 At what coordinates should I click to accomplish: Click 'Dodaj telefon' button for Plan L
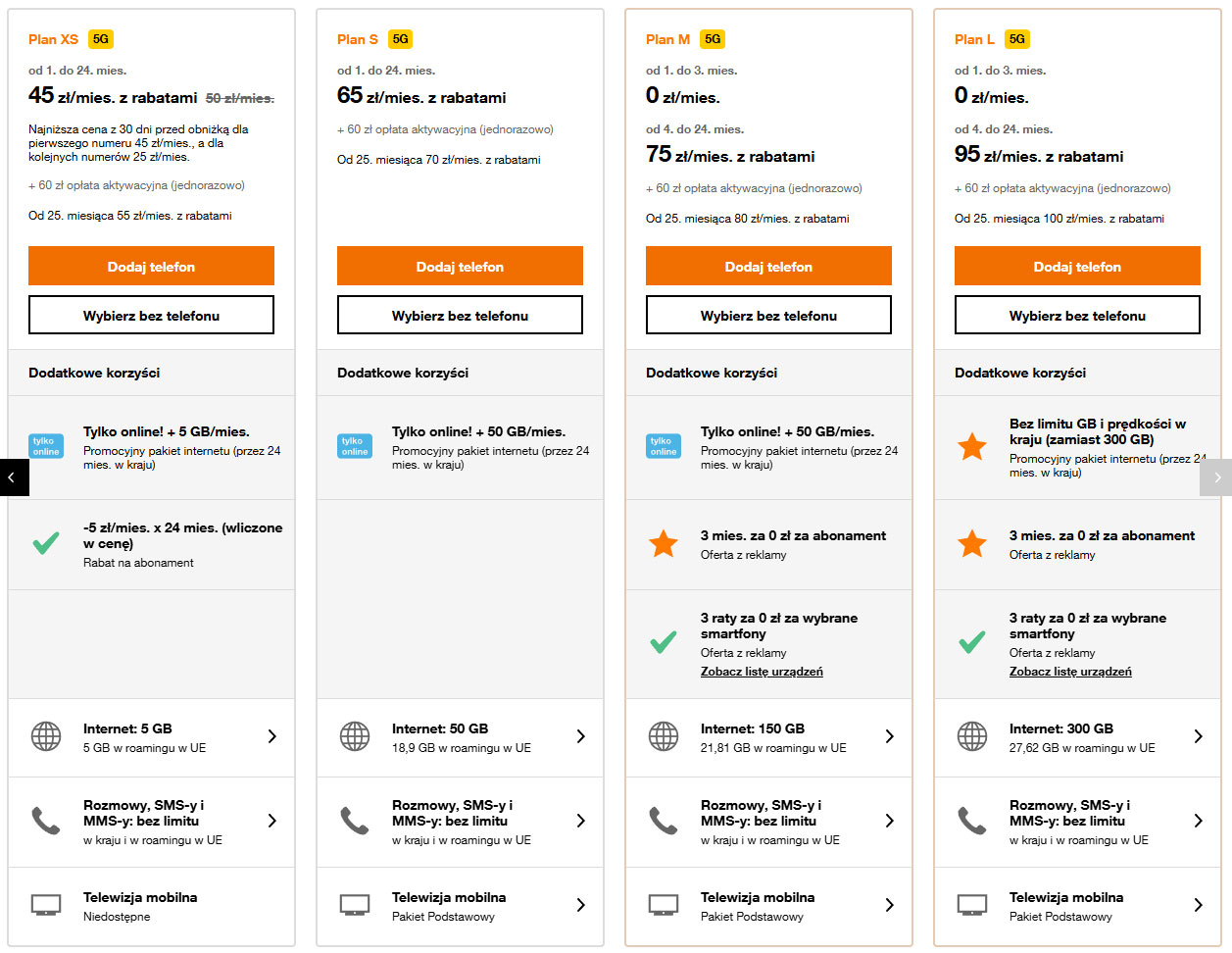(1077, 267)
